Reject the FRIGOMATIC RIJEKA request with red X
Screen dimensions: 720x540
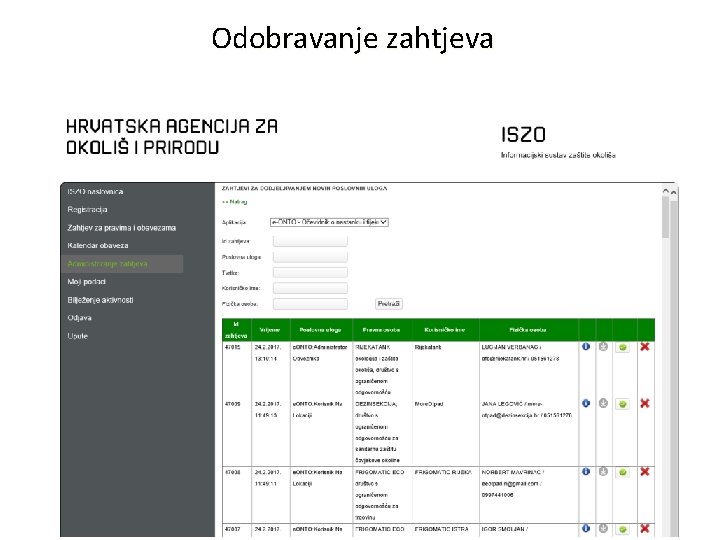[645, 471]
